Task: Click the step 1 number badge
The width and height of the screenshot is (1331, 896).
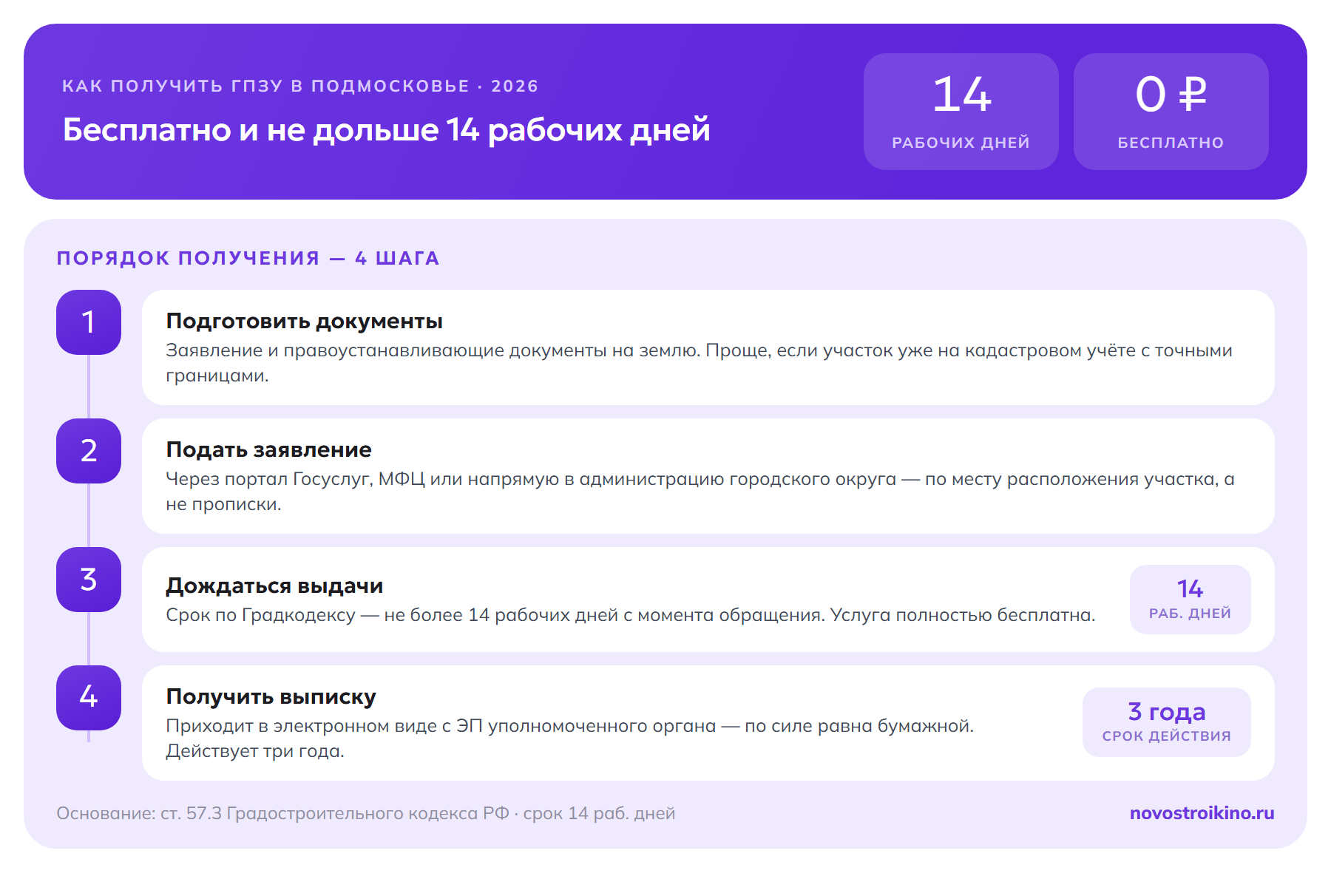Action: pyautogui.click(x=89, y=322)
